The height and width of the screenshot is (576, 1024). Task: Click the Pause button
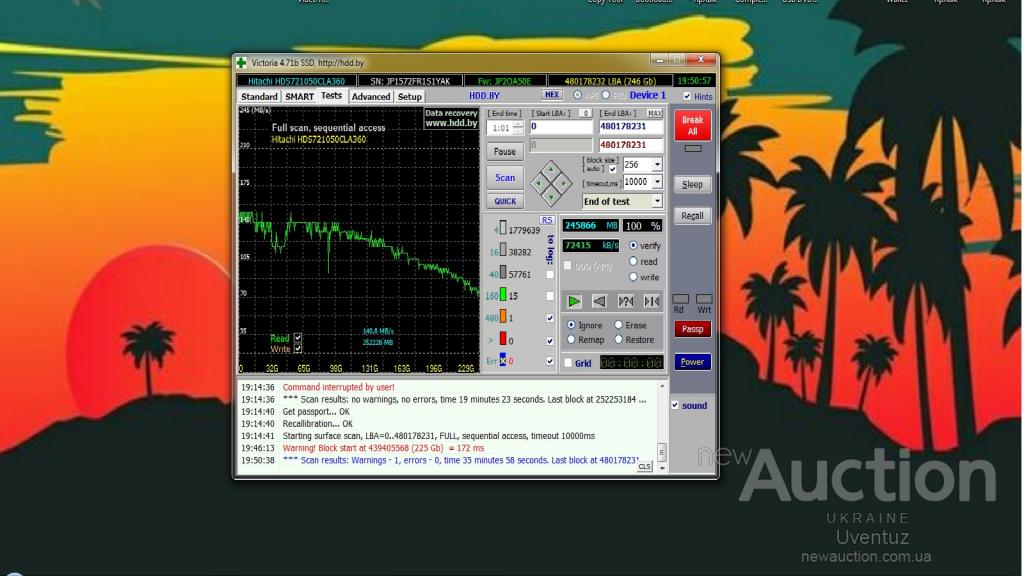pyautogui.click(x=505, y=152)
